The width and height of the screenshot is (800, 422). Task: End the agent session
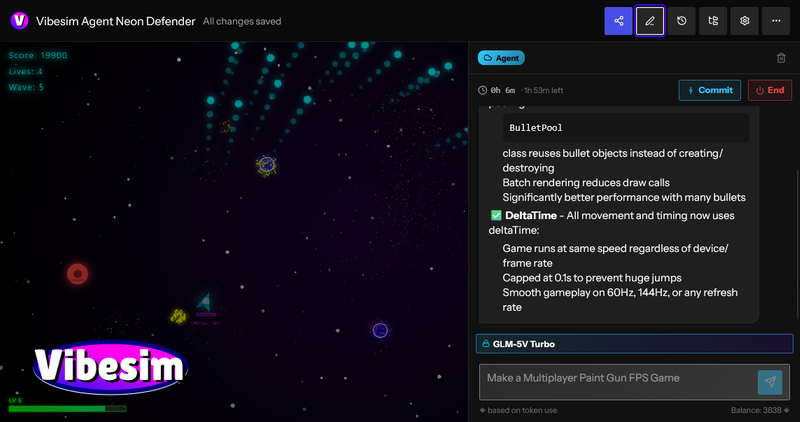[770, 90]
